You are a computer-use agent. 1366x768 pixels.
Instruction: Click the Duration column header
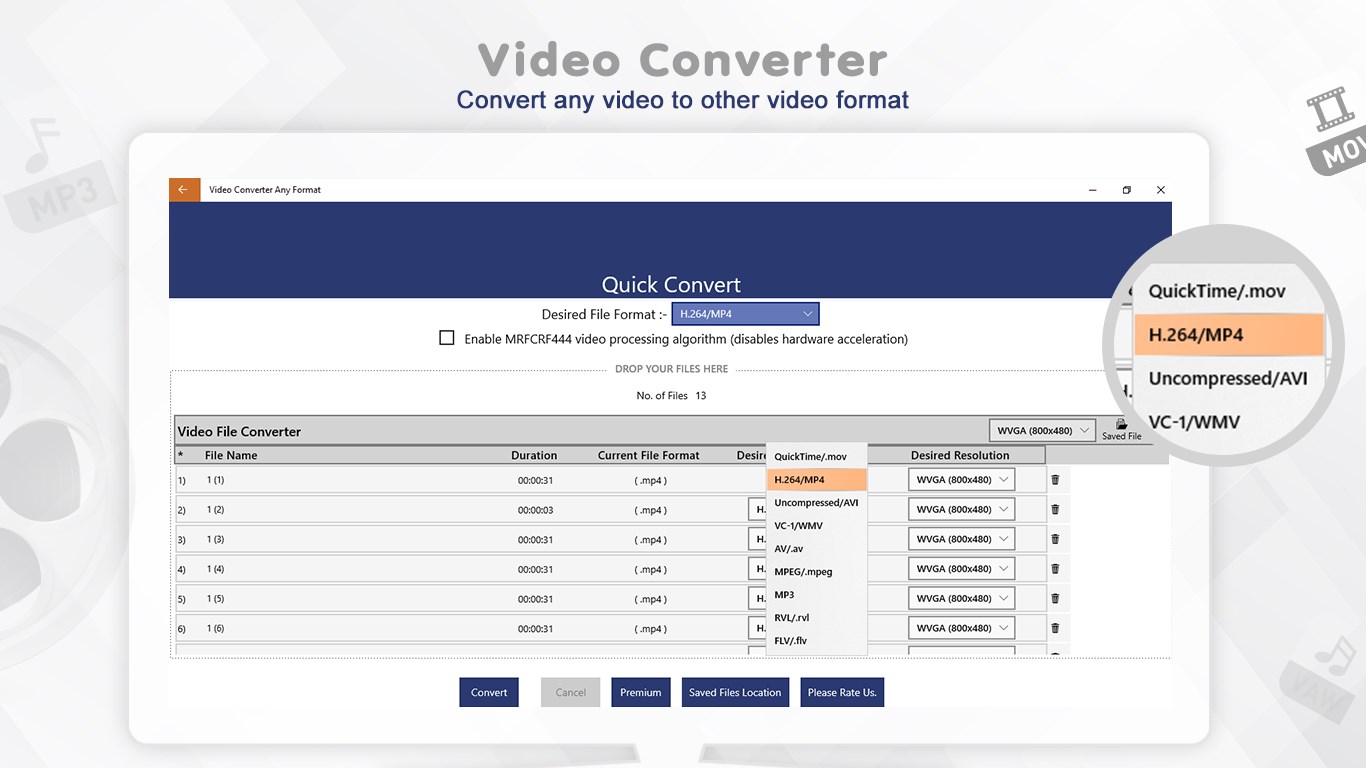point(534,455)
